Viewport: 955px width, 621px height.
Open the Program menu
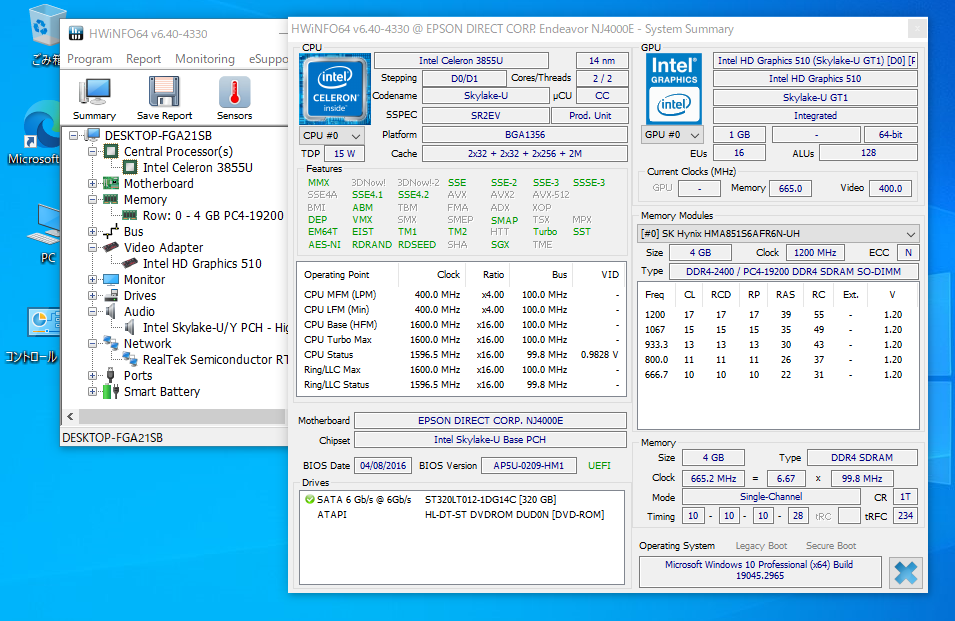pyautogui.click(x=89, y=59)
